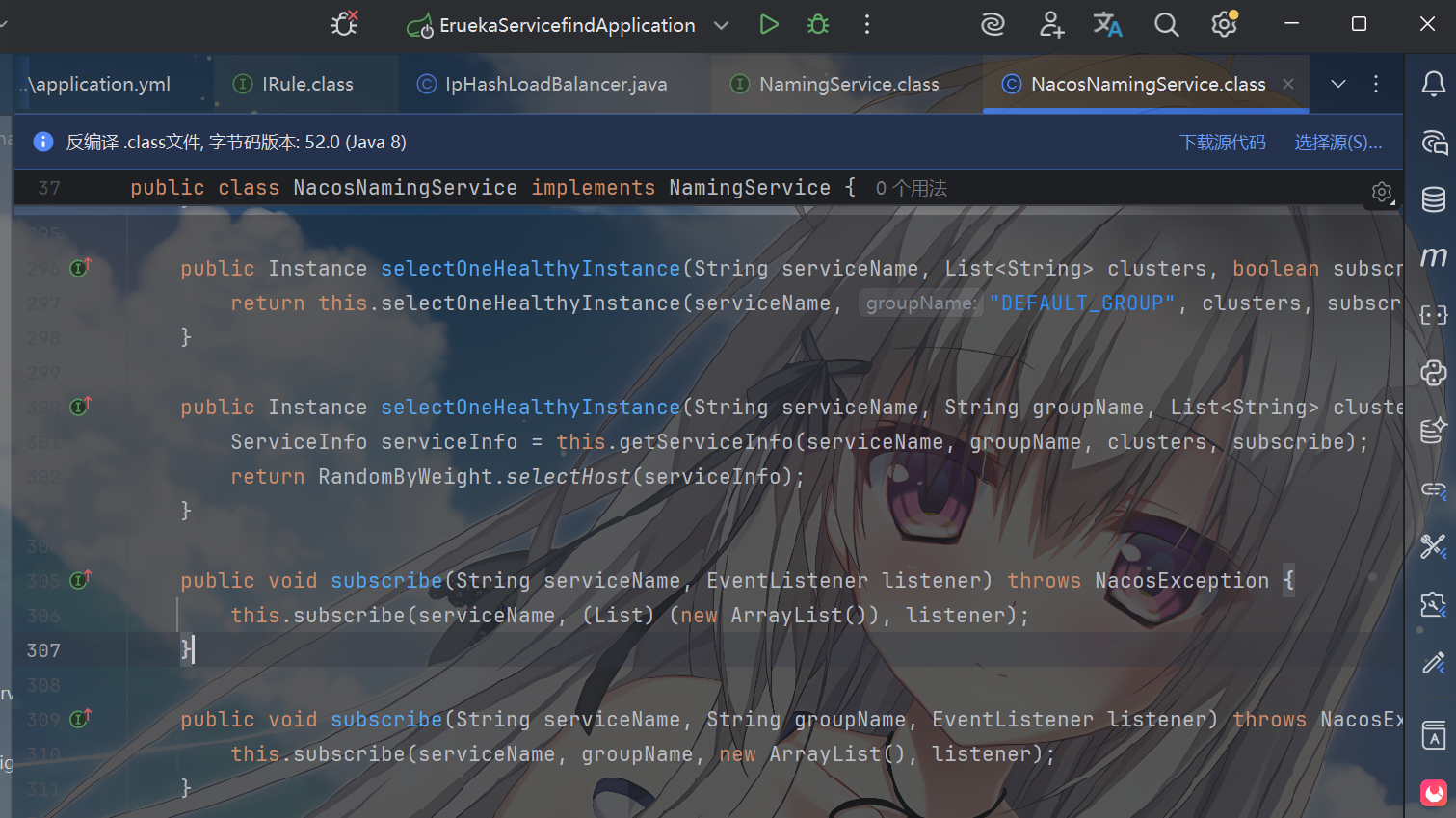The height and width of the screenshot is (818, 1456).
Task: Switch to IpHashLoadBalancer.java tab
Action: tap(542, 84)
